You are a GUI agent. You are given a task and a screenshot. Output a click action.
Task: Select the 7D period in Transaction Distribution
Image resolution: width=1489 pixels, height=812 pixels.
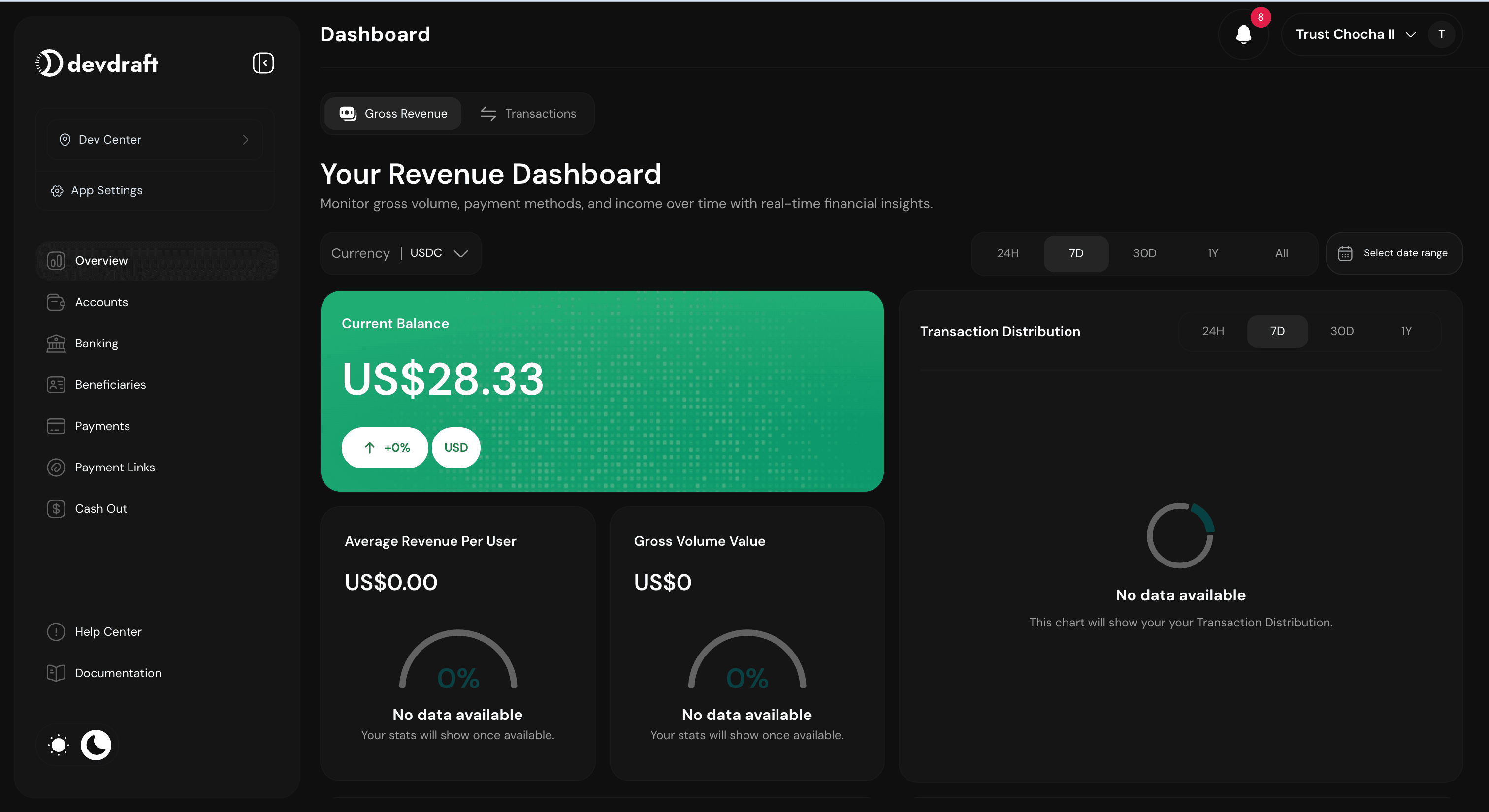point(1277,331)
